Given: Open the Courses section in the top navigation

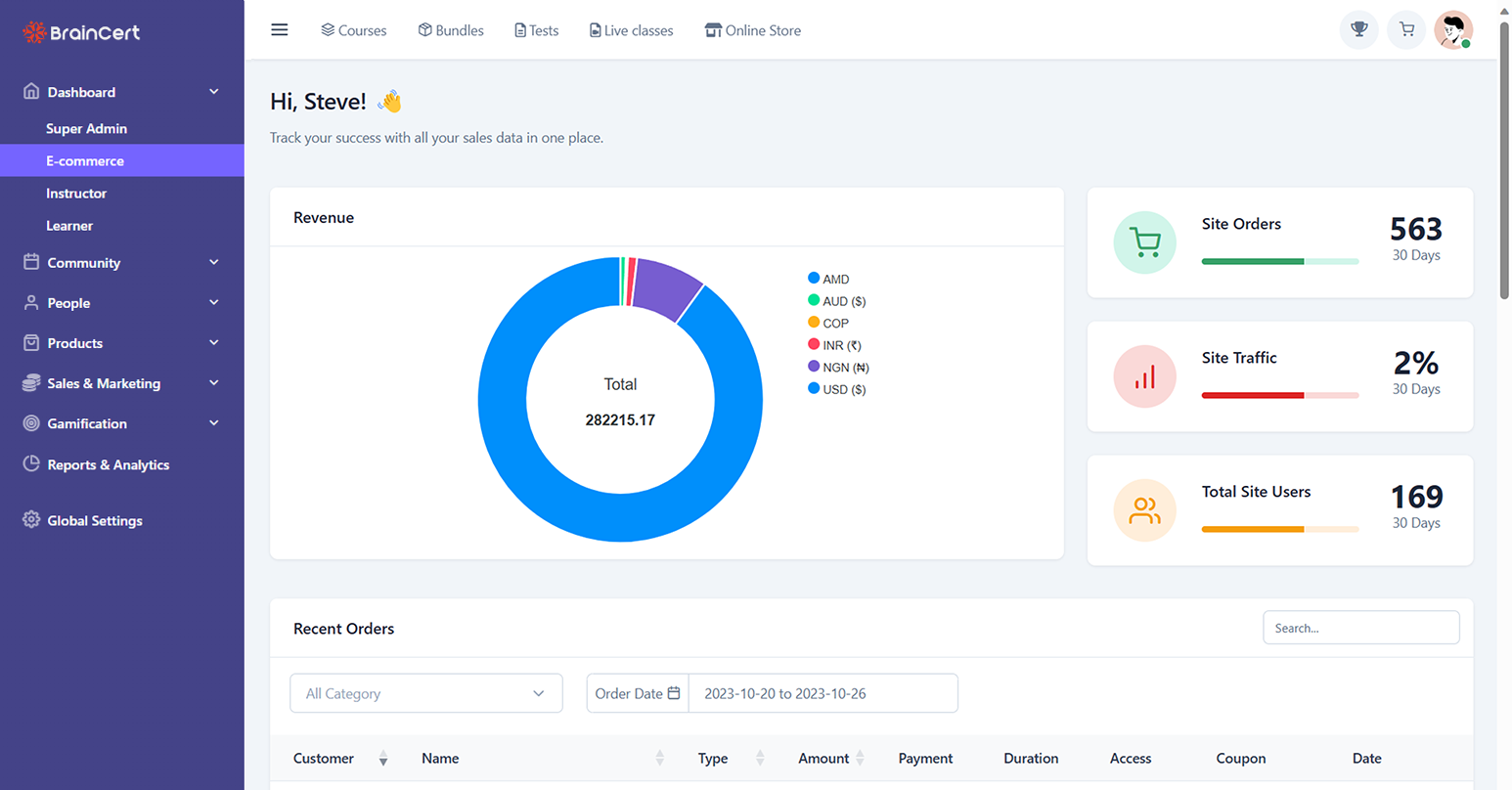Looking at the screenshot, I should click(x=353, y=30).
